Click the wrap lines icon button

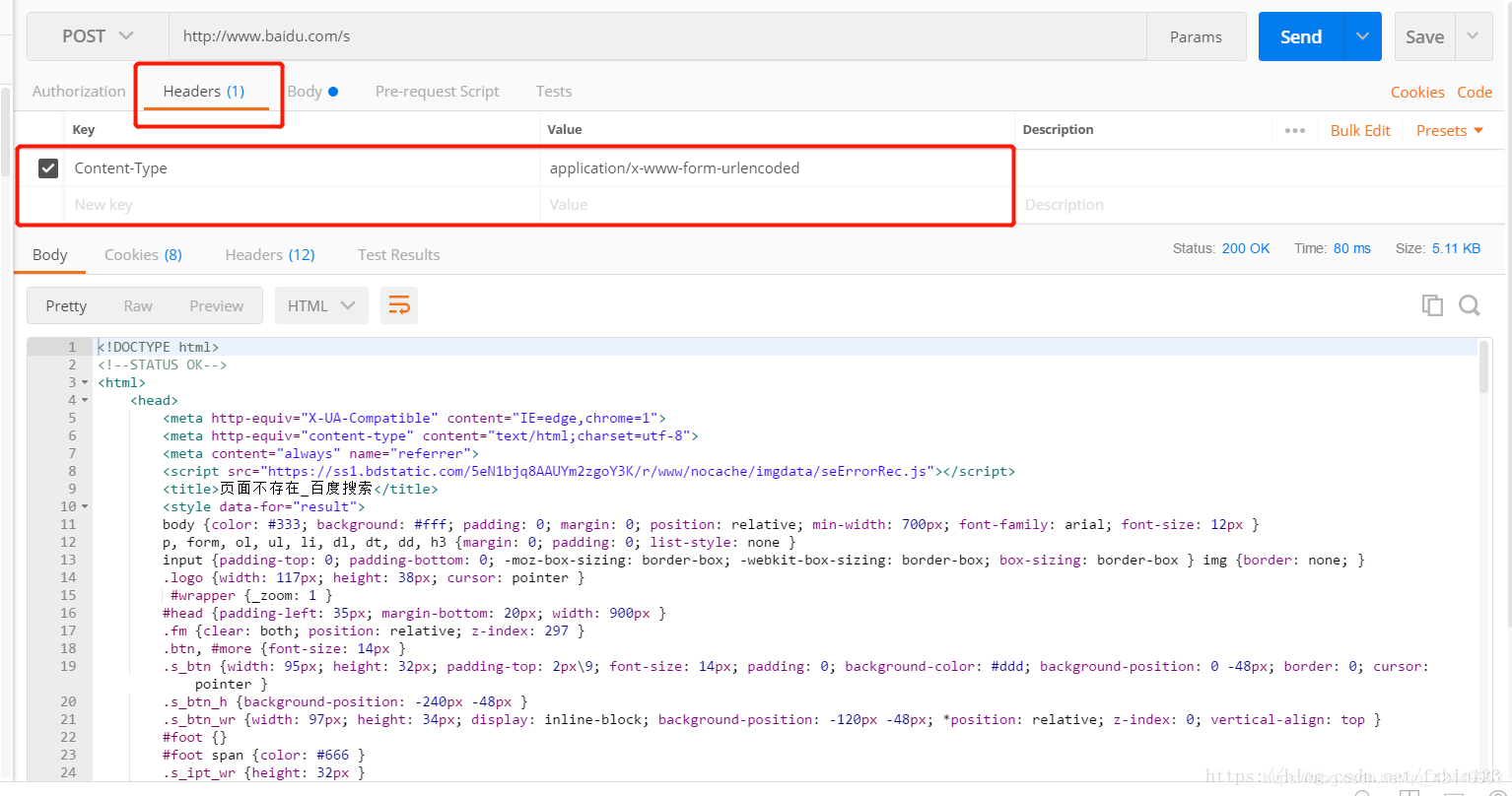[x=399, y=305]
